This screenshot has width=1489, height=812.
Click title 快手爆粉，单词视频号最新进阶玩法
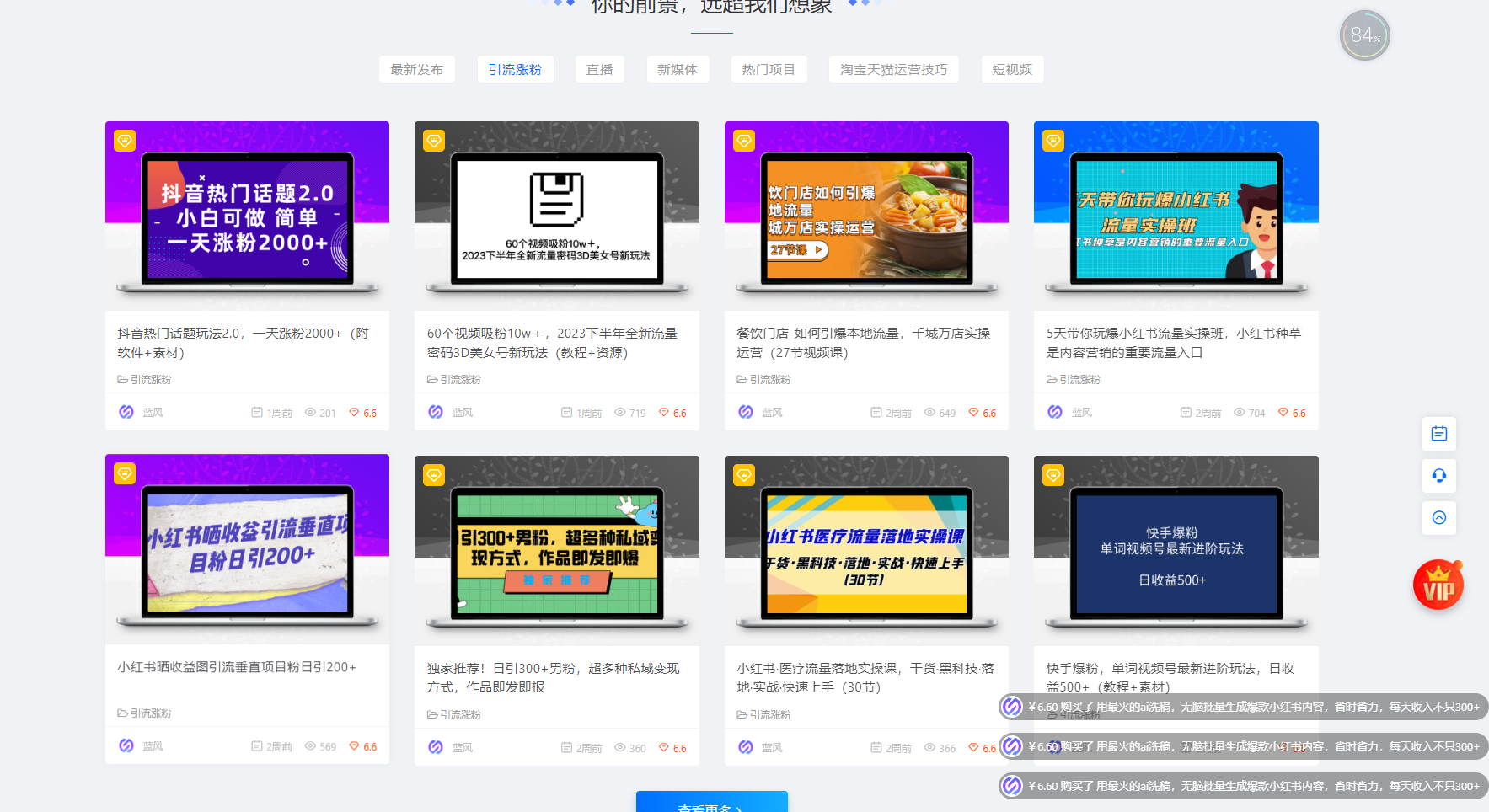(x=1170, y=678)
